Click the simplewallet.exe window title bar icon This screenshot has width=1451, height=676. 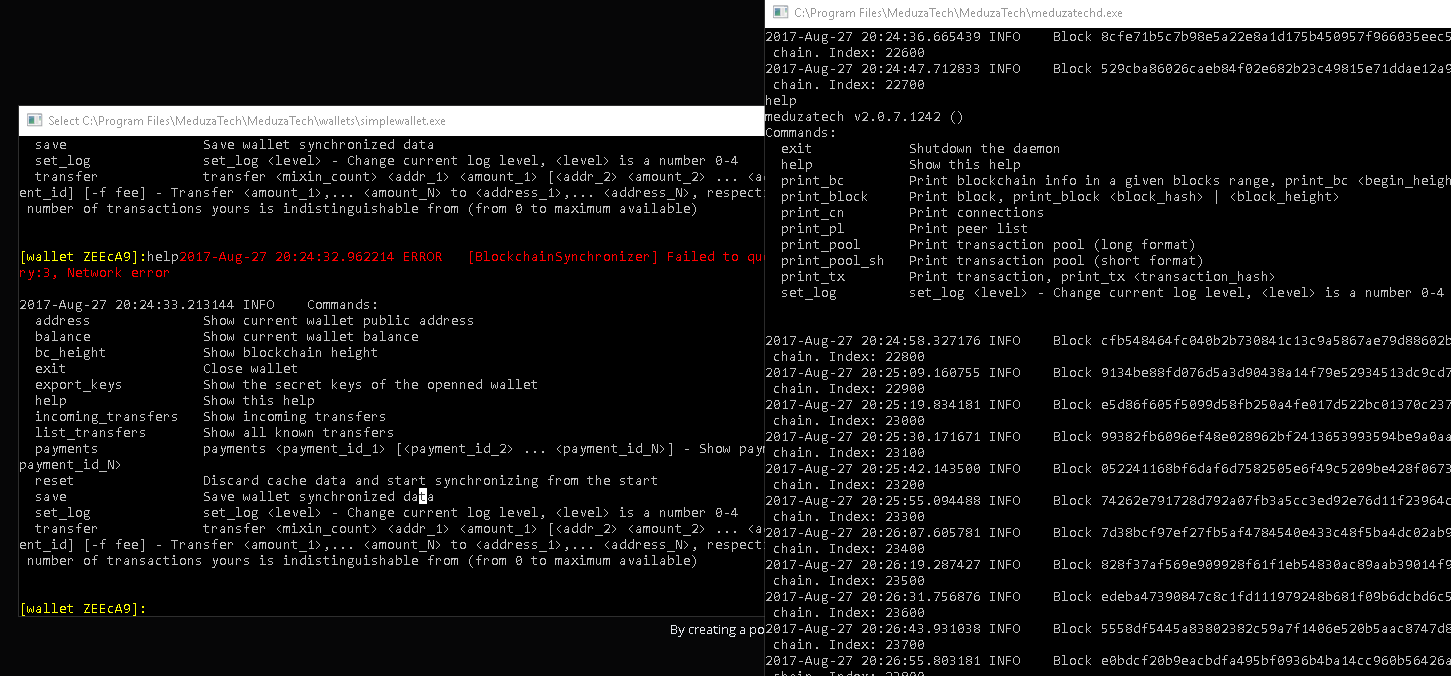[x=33, y=121]
